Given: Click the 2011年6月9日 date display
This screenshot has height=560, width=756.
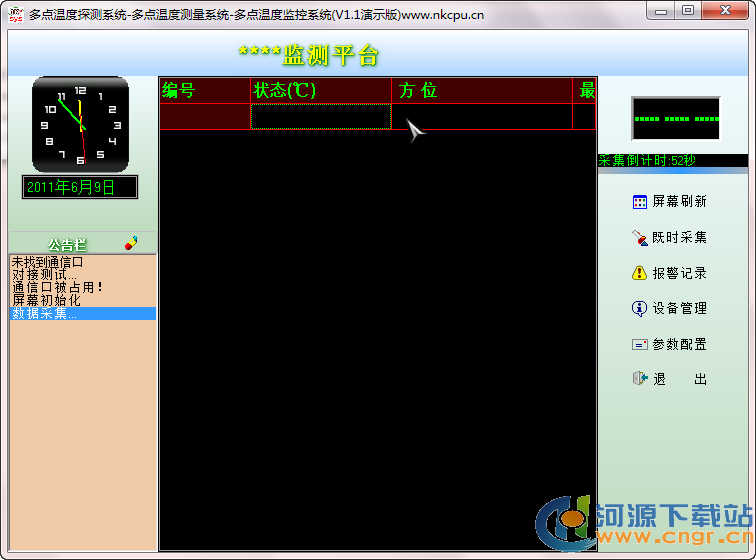Looking at the screenshot, I should point(80,187).
